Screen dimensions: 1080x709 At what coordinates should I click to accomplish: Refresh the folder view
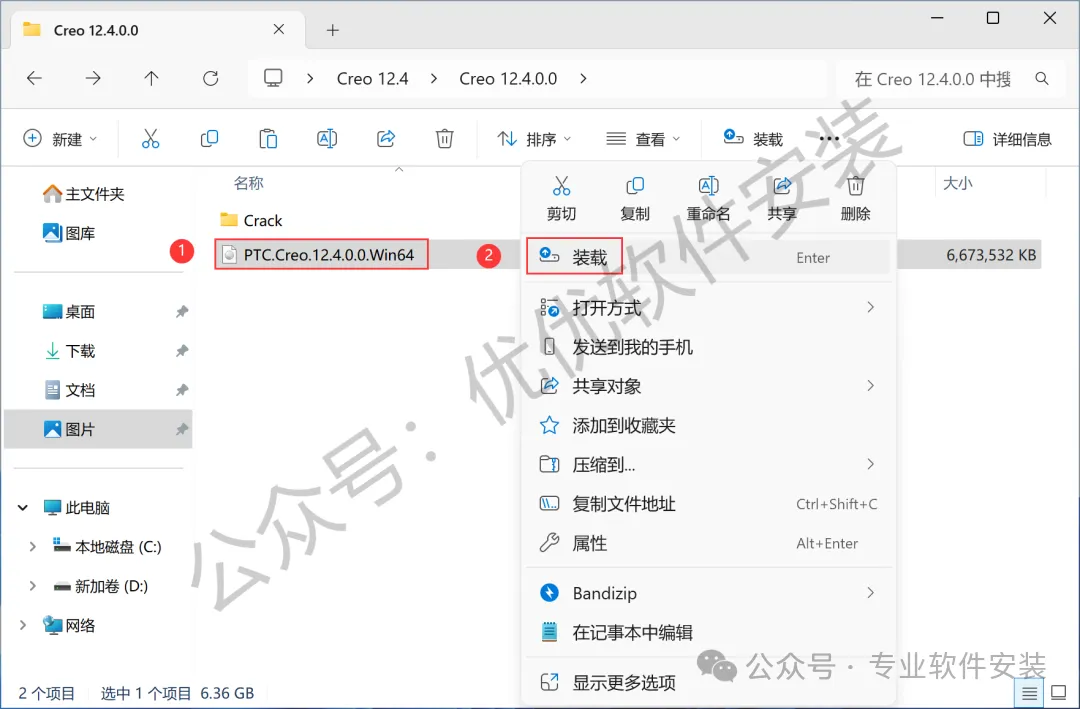point(211,79)
